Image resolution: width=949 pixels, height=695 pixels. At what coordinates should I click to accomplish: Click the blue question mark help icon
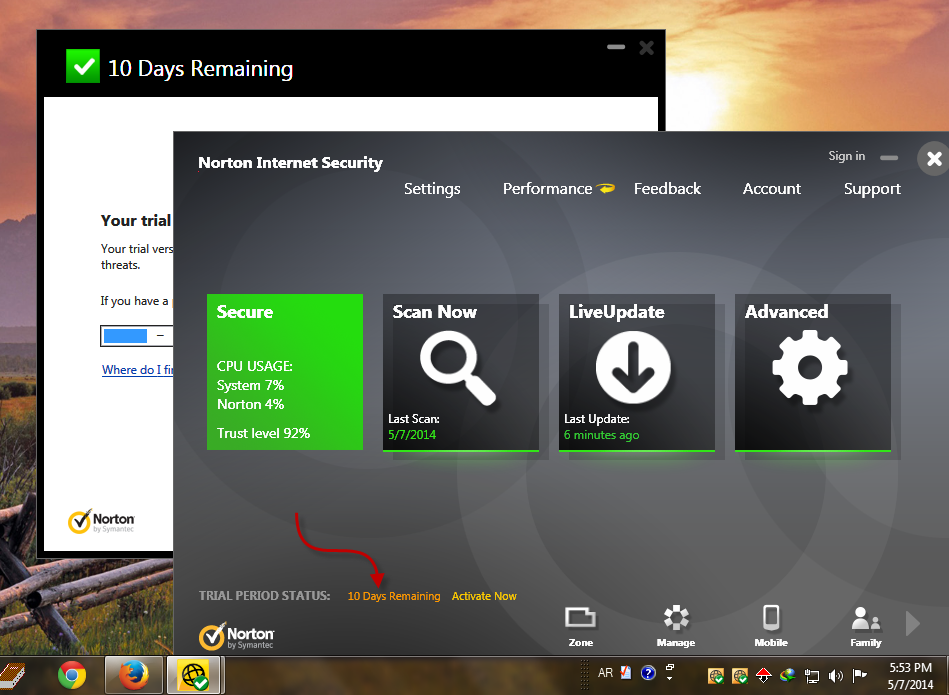tap(648, 673)
